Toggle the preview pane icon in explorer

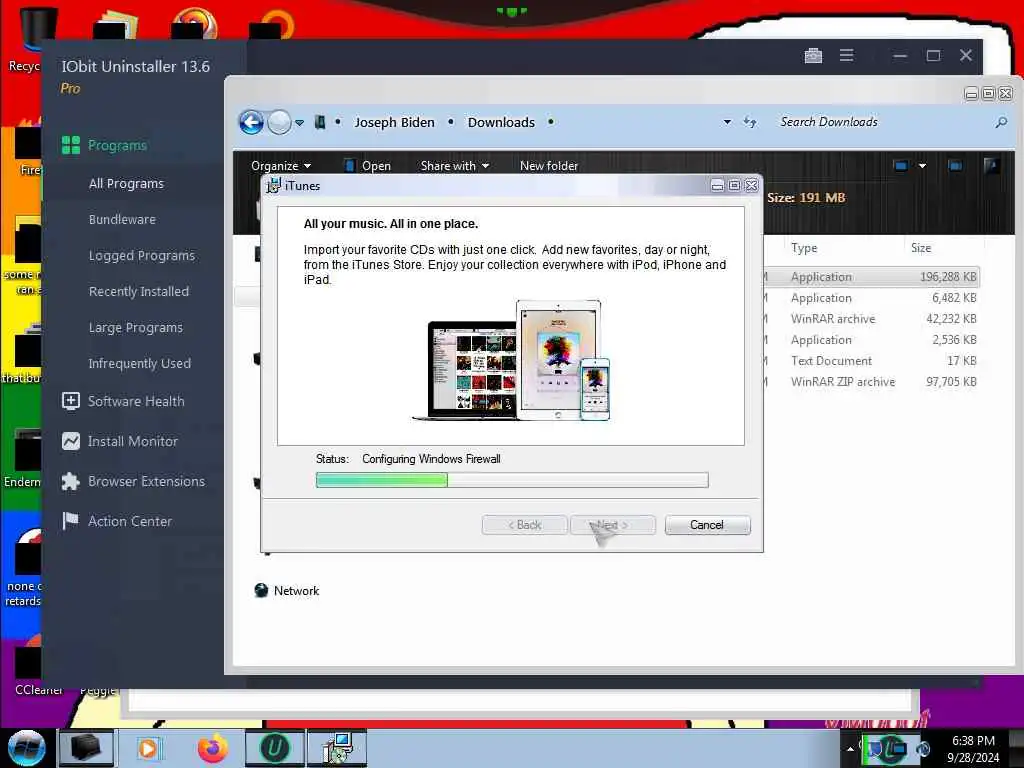[955, 166]
